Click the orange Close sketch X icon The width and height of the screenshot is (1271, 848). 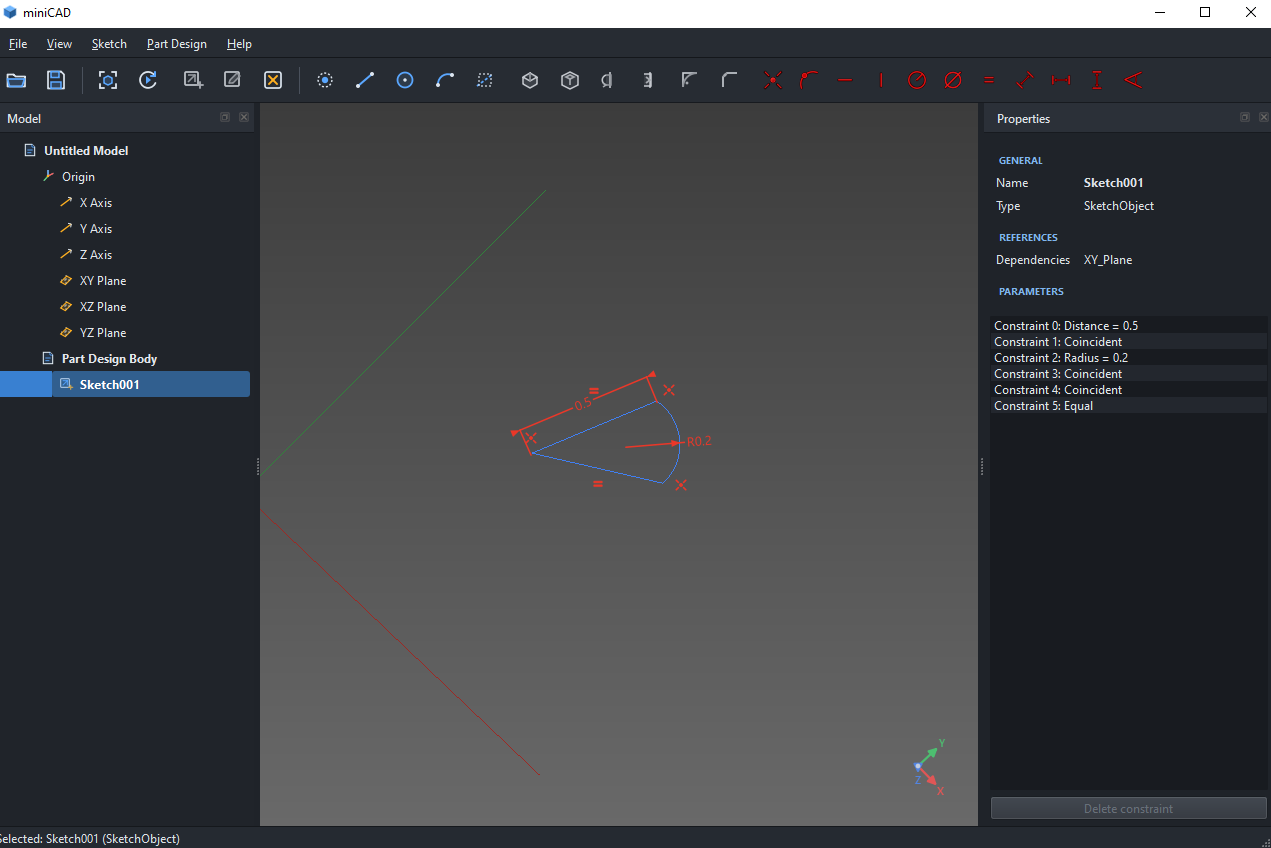pyautogui.click(x=273, y=80)
